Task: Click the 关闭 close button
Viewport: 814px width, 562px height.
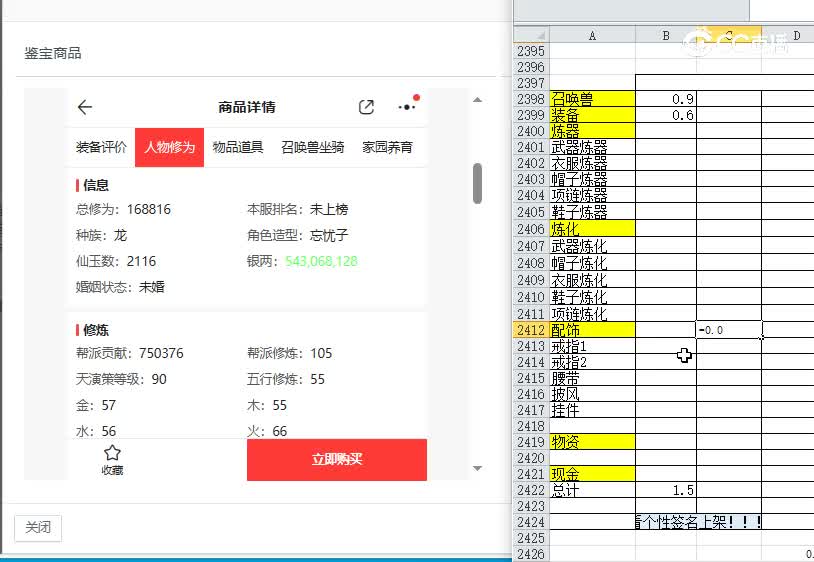Action: [38, 528]
